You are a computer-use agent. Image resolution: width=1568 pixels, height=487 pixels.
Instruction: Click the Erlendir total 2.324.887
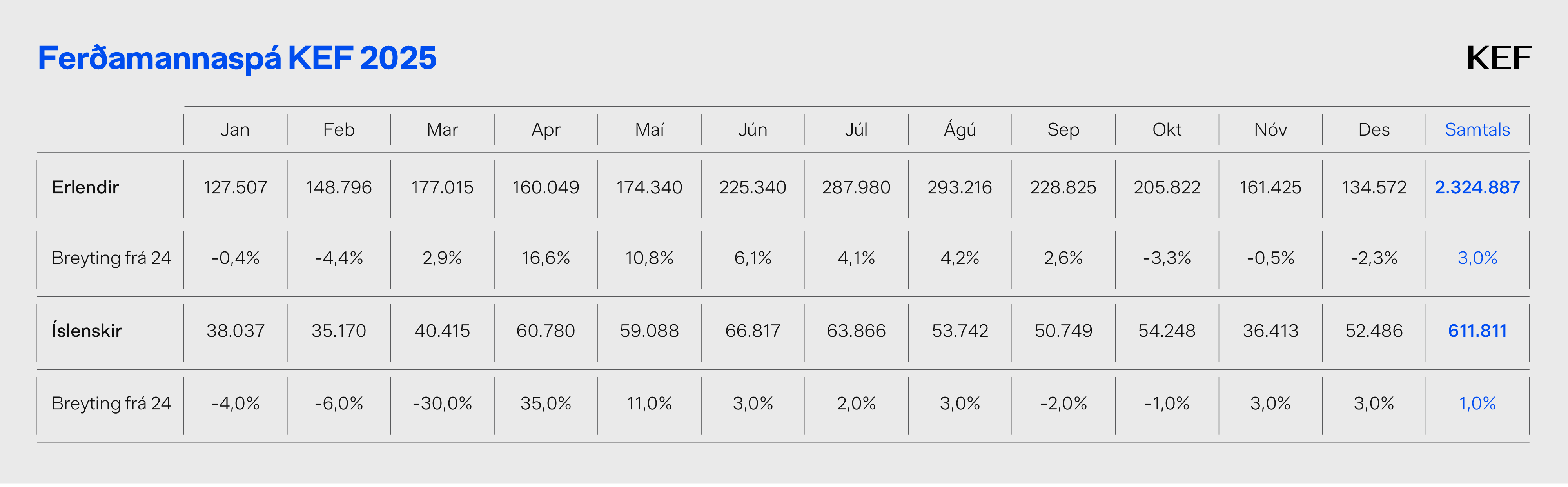1477,187
